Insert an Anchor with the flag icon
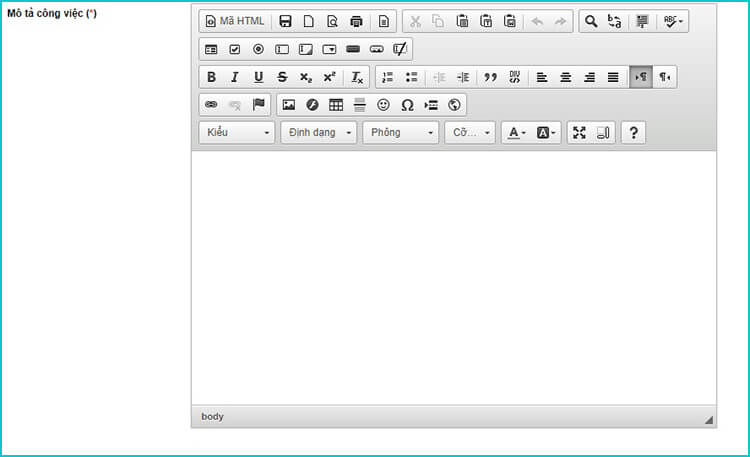750x457 pixels. click(x=258, y=105)
